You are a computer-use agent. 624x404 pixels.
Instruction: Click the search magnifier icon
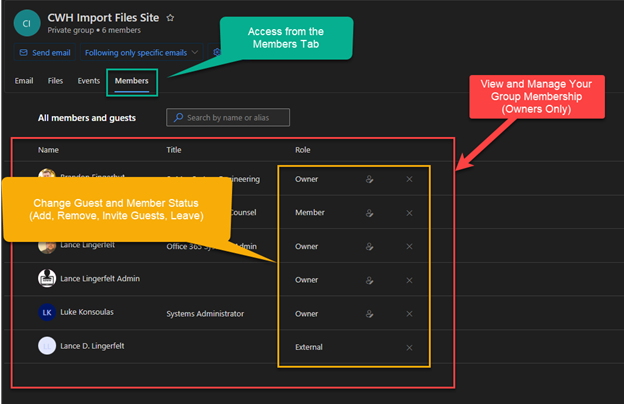[x=179, y=117]
